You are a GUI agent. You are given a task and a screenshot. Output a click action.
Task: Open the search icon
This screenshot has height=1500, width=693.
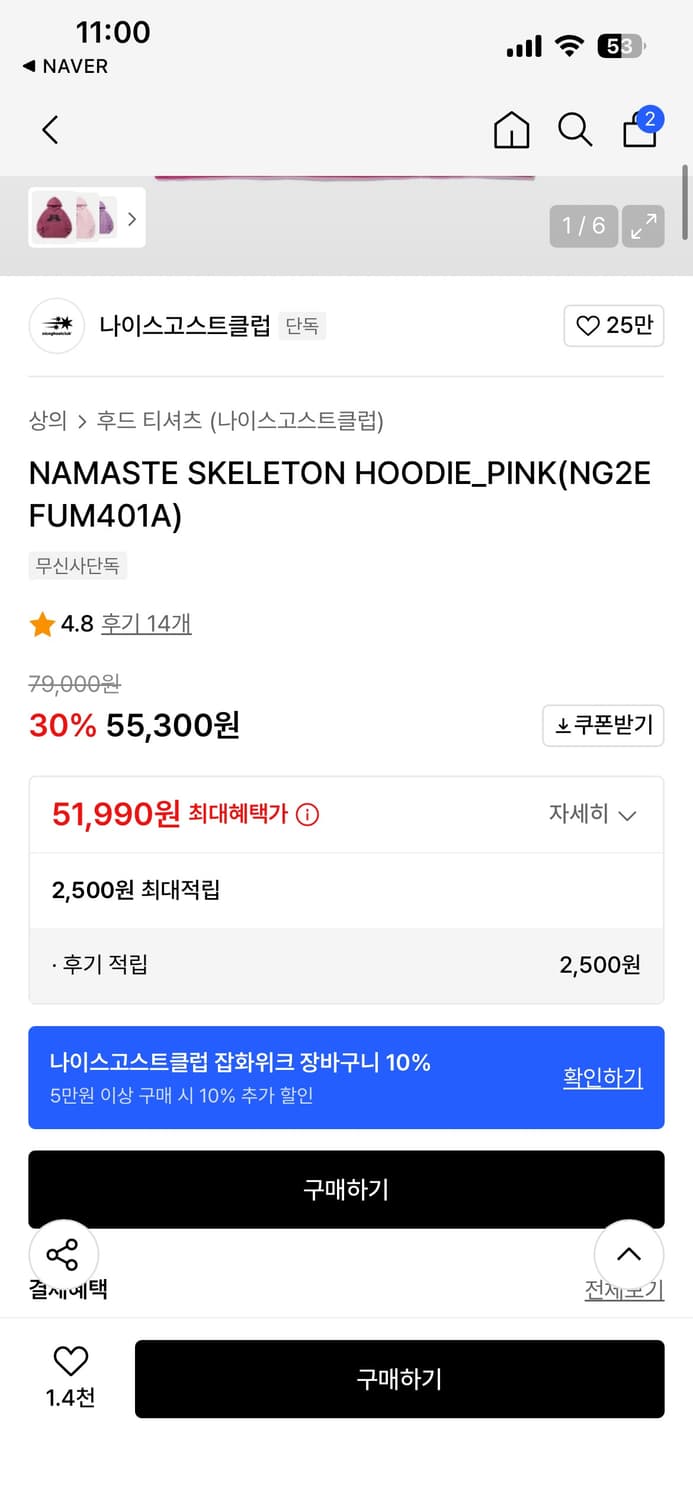pyautogui.click(x=575, y=130)
